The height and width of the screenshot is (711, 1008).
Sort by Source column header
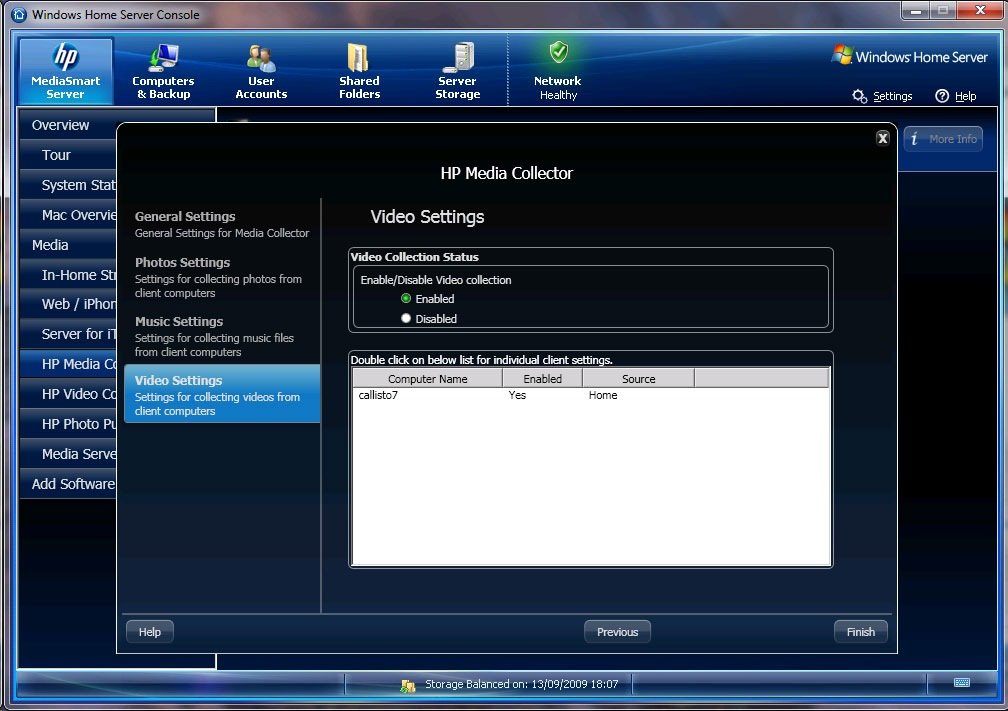point(638,379)
